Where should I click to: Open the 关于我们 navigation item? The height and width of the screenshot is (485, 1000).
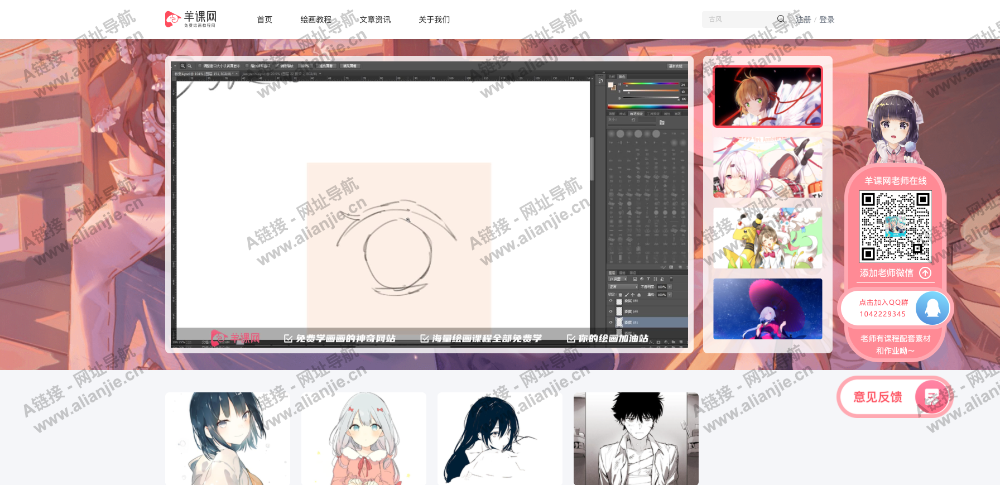point(434,20)
